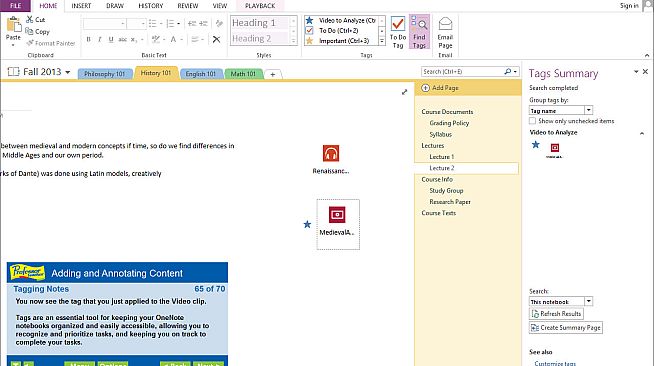Expand the Styles gallery
The height and width of the screenshot is (366, 654).
point(293,41)
